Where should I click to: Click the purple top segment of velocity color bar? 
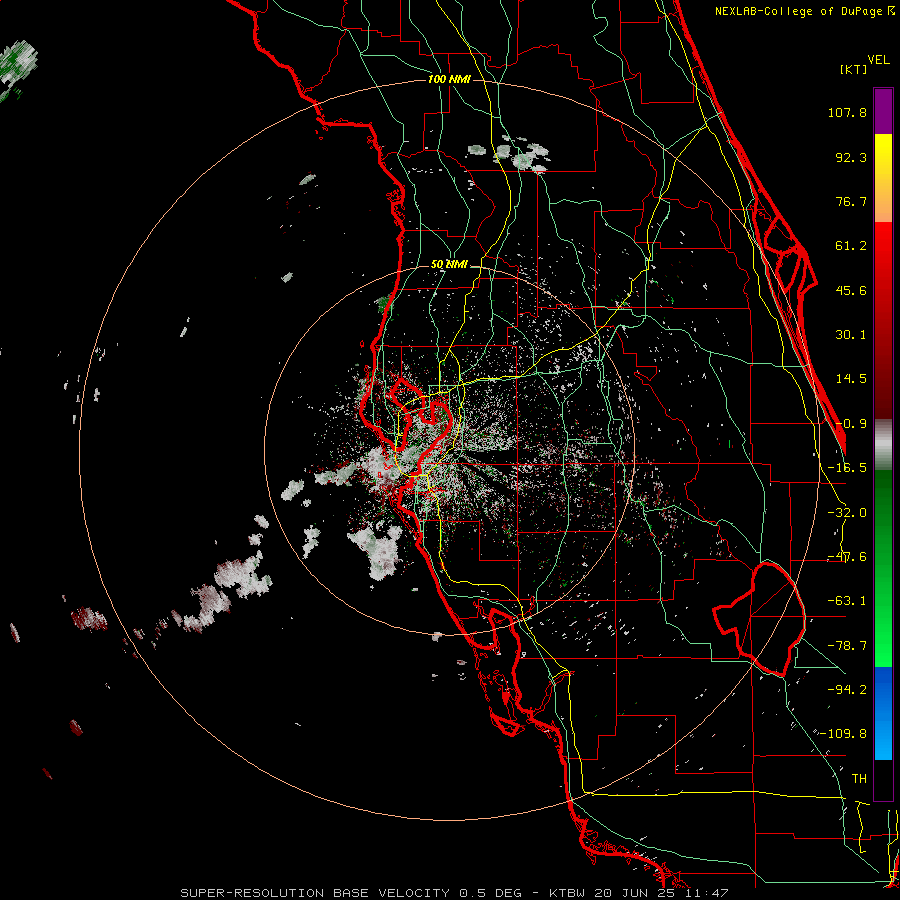tap(883, 111)
